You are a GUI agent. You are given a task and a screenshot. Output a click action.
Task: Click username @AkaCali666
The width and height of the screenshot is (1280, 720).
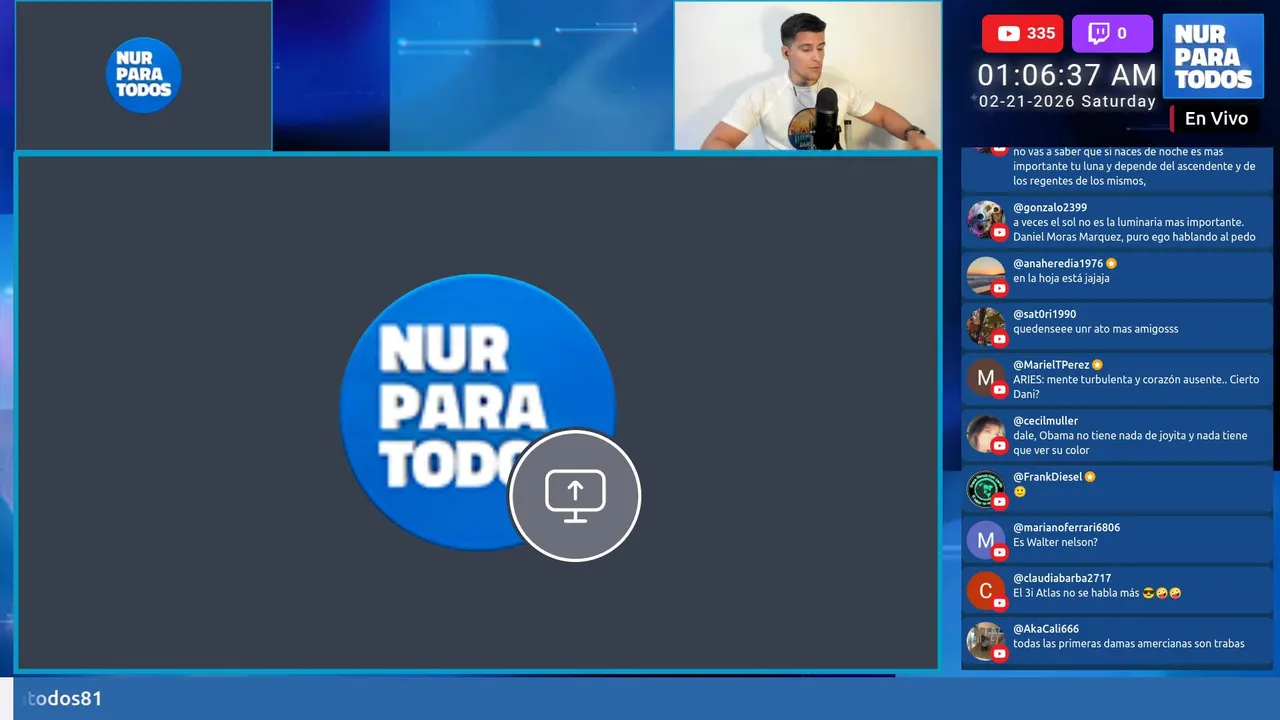[1046, 629]
